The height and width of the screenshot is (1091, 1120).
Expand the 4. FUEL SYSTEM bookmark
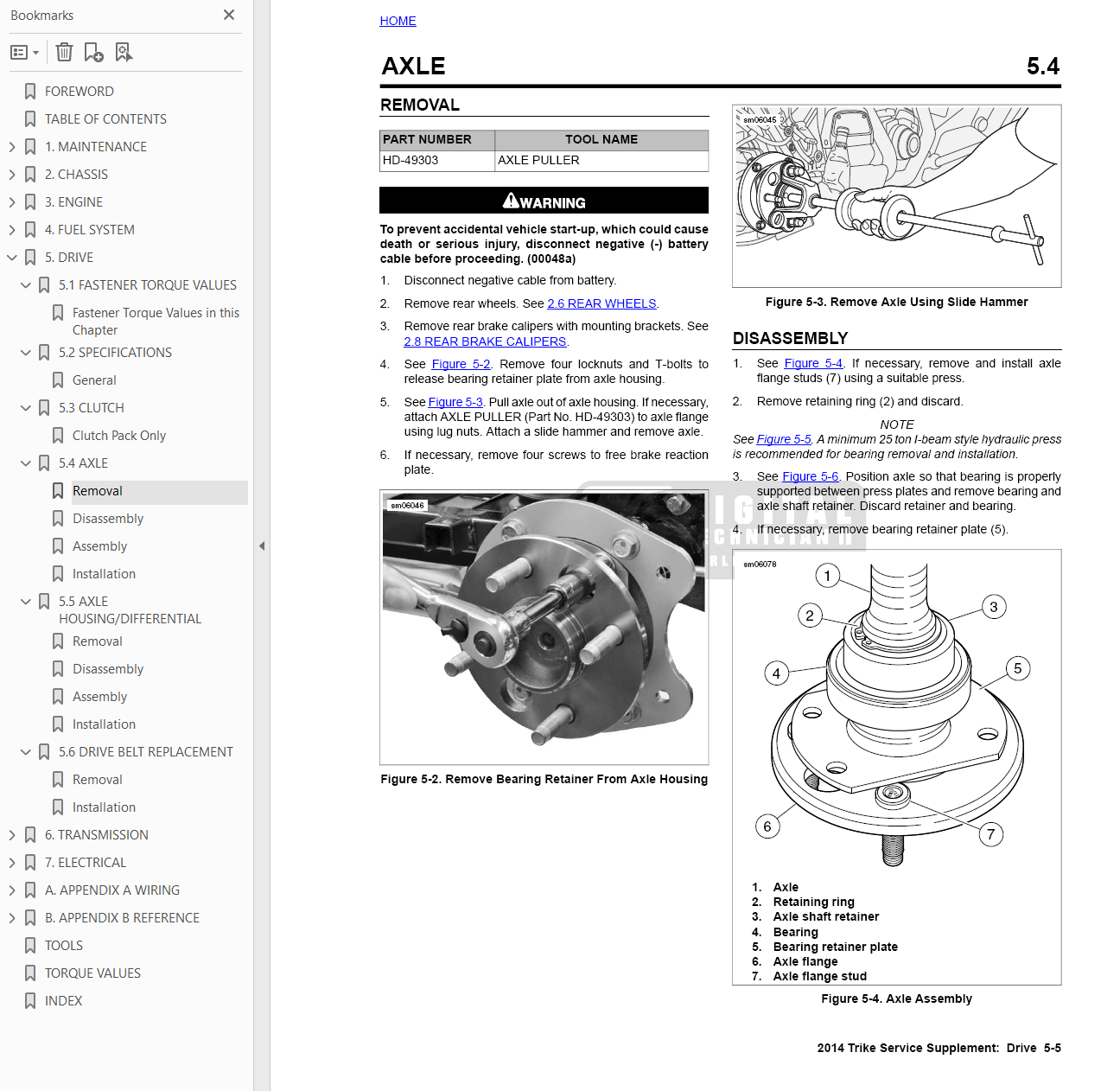[x=12, y=230]
